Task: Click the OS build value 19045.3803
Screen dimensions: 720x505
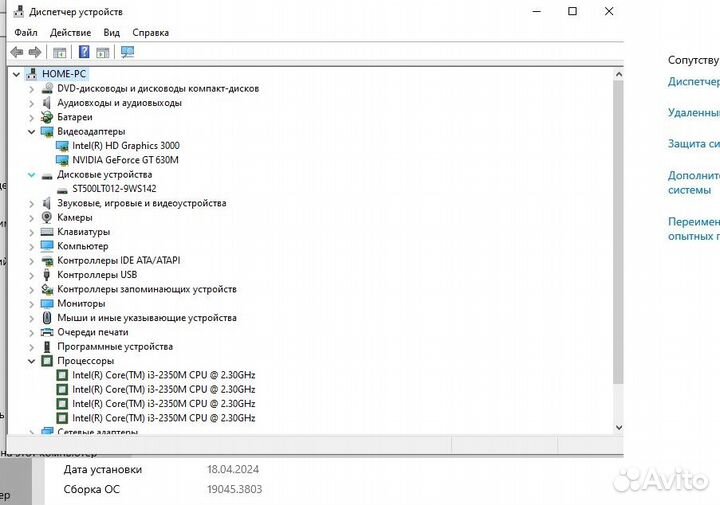Action: pyautogui.click(x=235, y=489)
